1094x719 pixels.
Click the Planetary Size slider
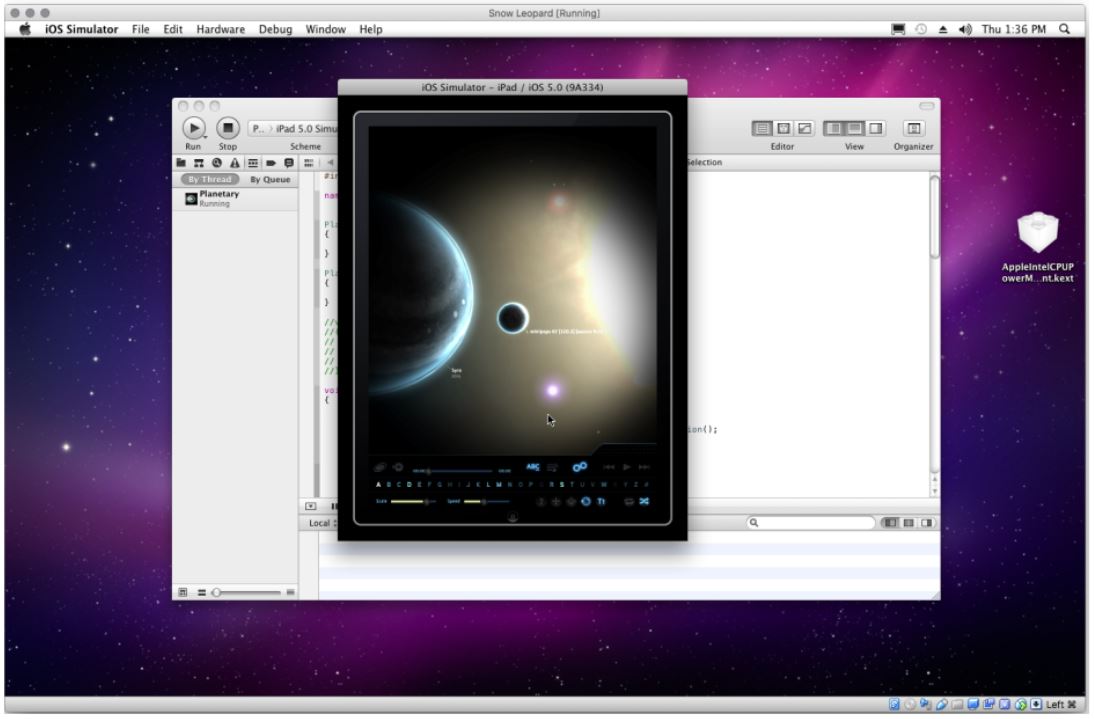[412, 501]
